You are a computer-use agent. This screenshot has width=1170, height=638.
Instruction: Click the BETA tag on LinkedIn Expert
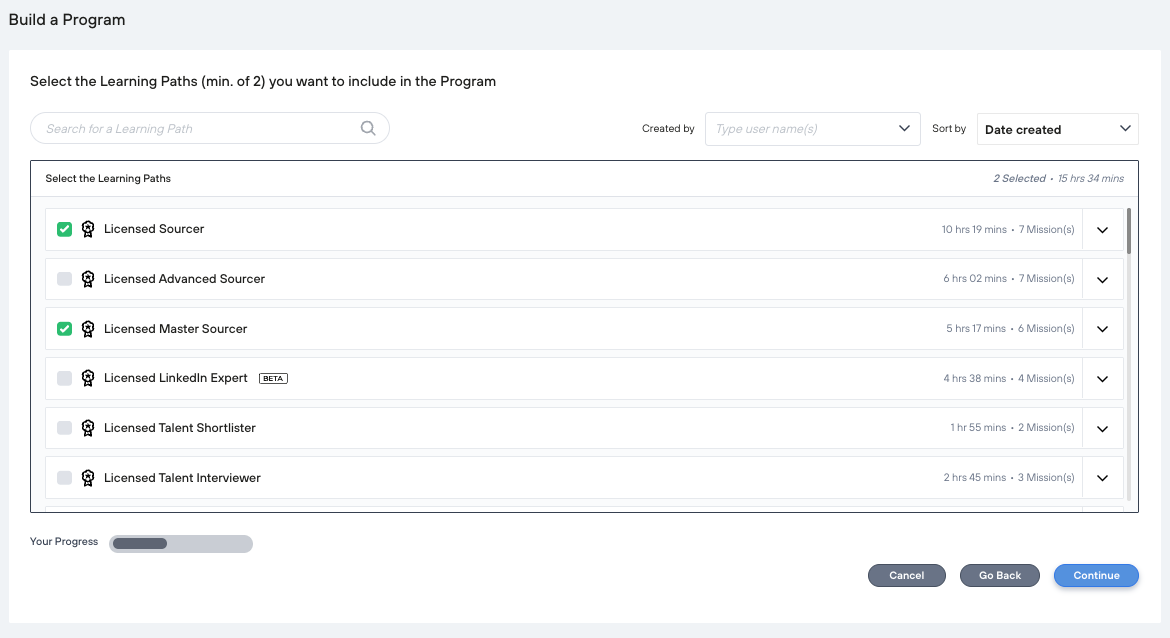(273, 379)
